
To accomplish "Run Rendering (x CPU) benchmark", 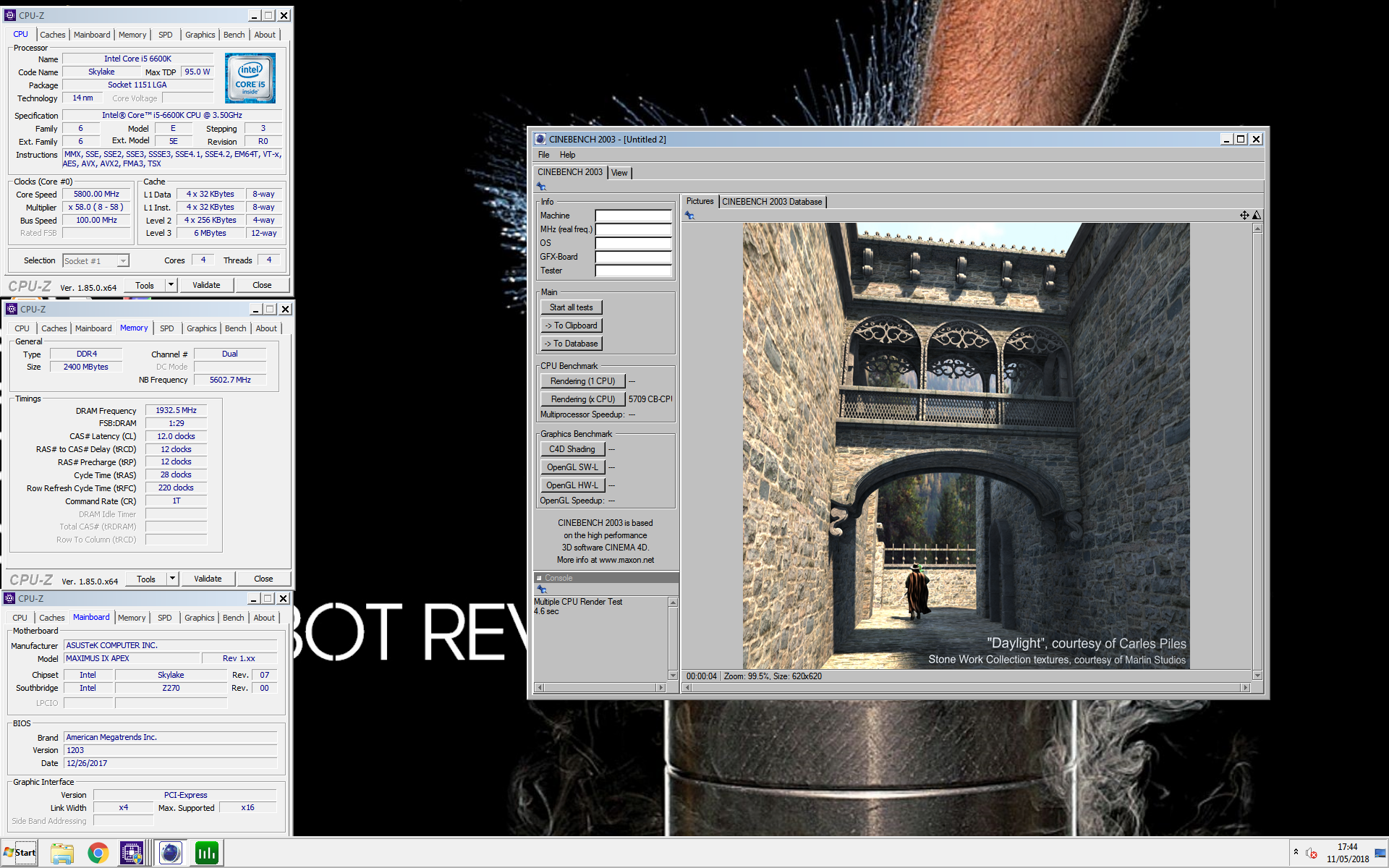I will 582,399.
